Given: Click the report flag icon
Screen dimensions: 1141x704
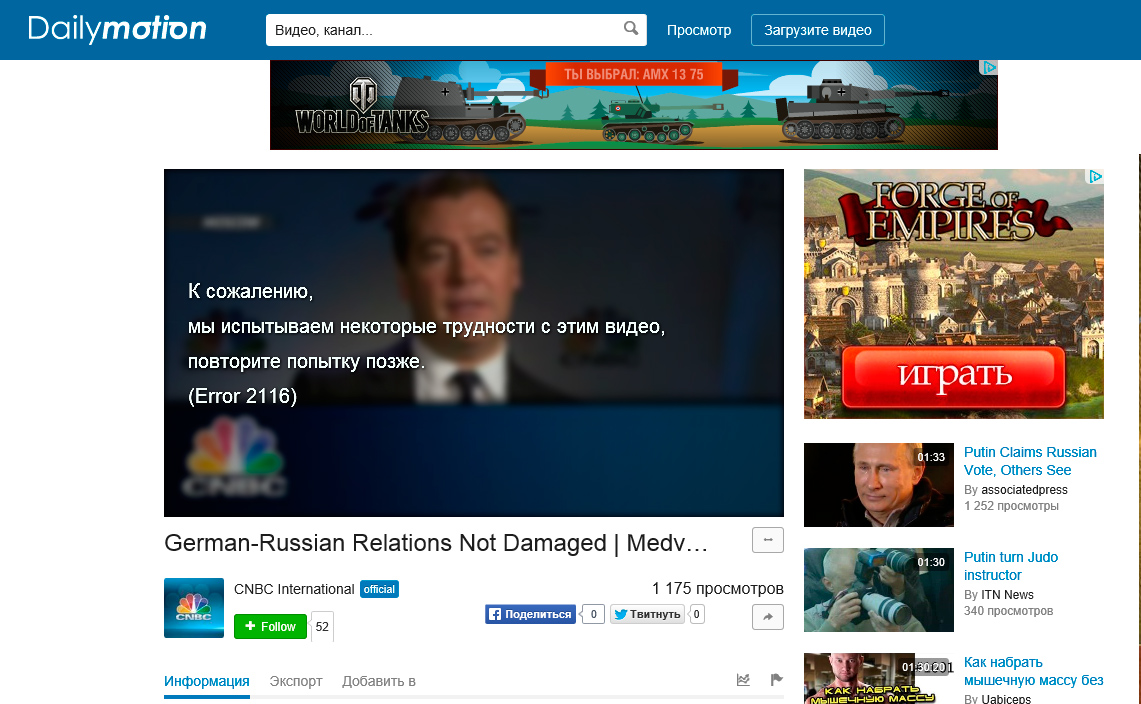Looking at the screenshot, I should (x=776, y=680).
